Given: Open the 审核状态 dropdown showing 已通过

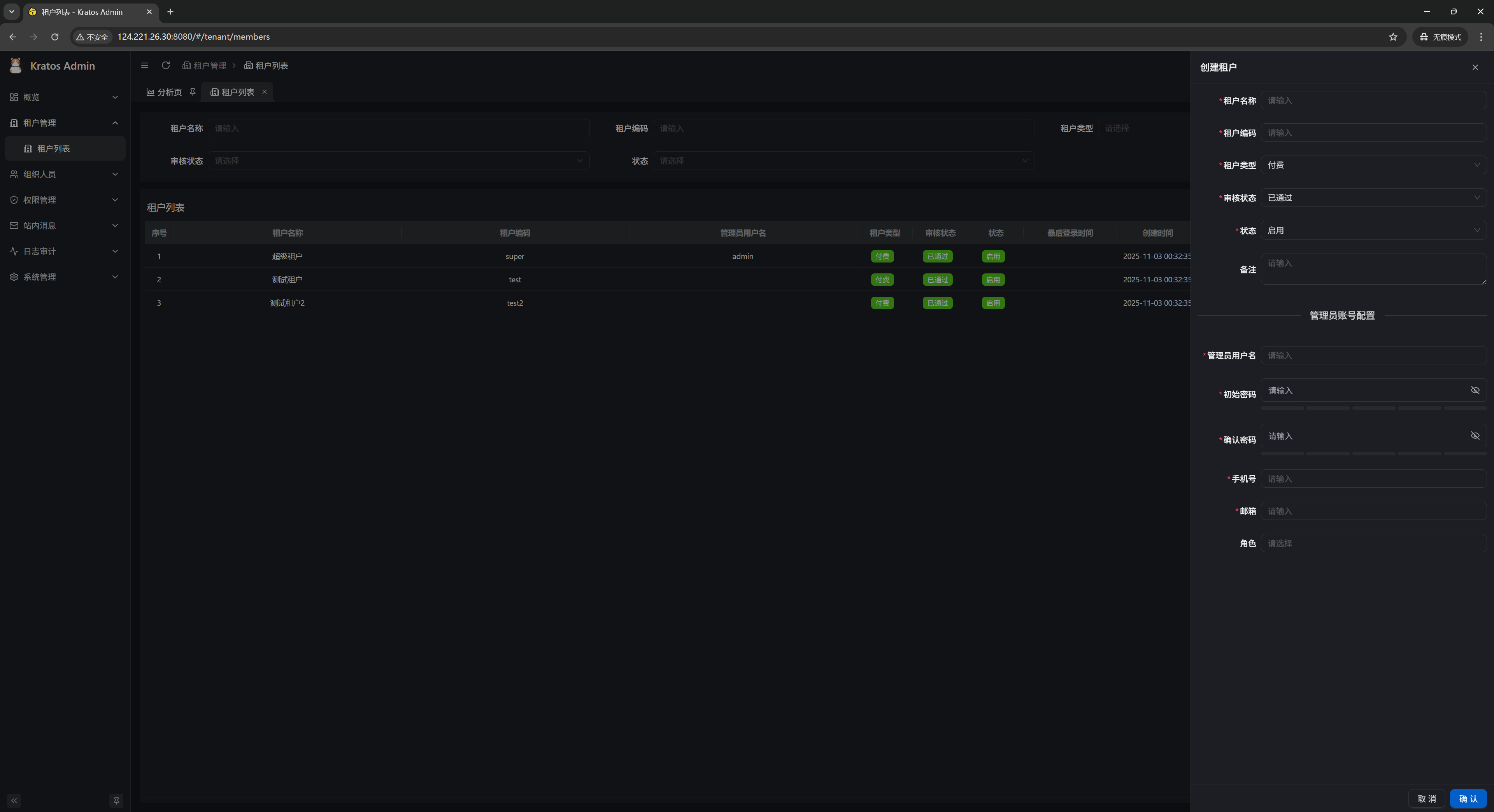Looking at the screenshot, I should 1372,198.
